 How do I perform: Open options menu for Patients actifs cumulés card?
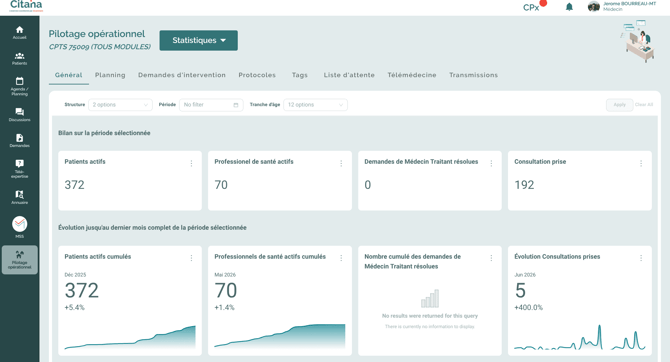191,258
